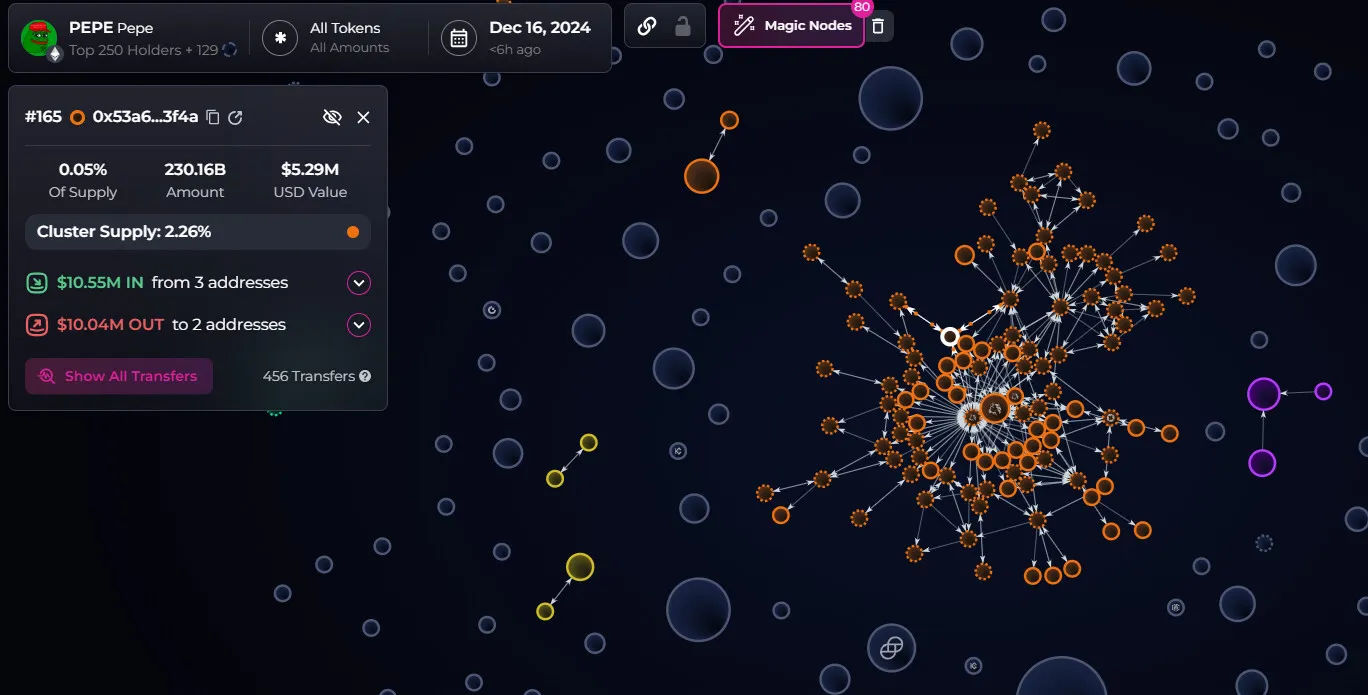Hide wallet #165 using the crossed-eye icon
The width and height of the screenshot is (1368, 695).
click(332, 117)
